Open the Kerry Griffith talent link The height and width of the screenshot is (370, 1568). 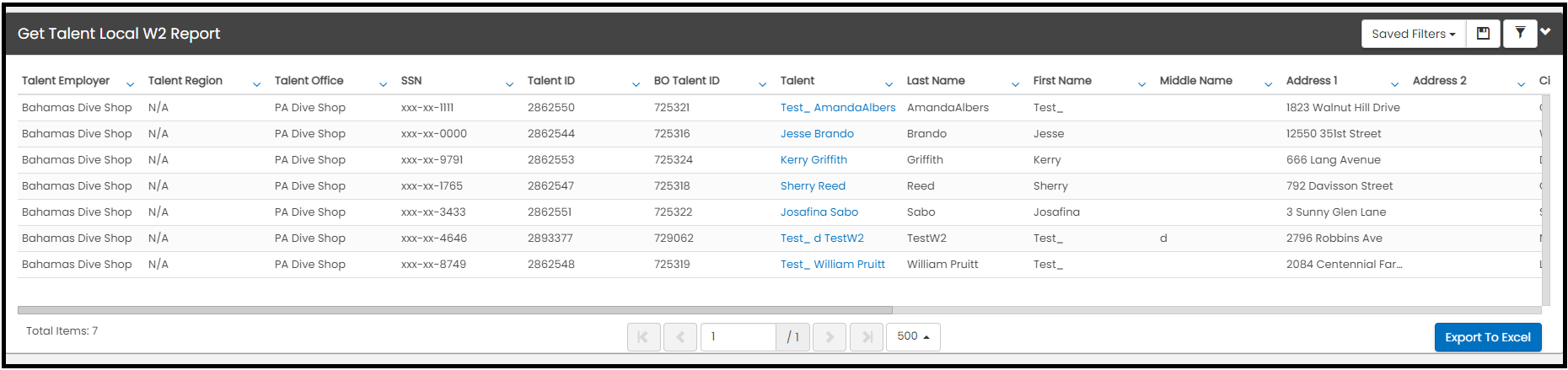point(814,160)
